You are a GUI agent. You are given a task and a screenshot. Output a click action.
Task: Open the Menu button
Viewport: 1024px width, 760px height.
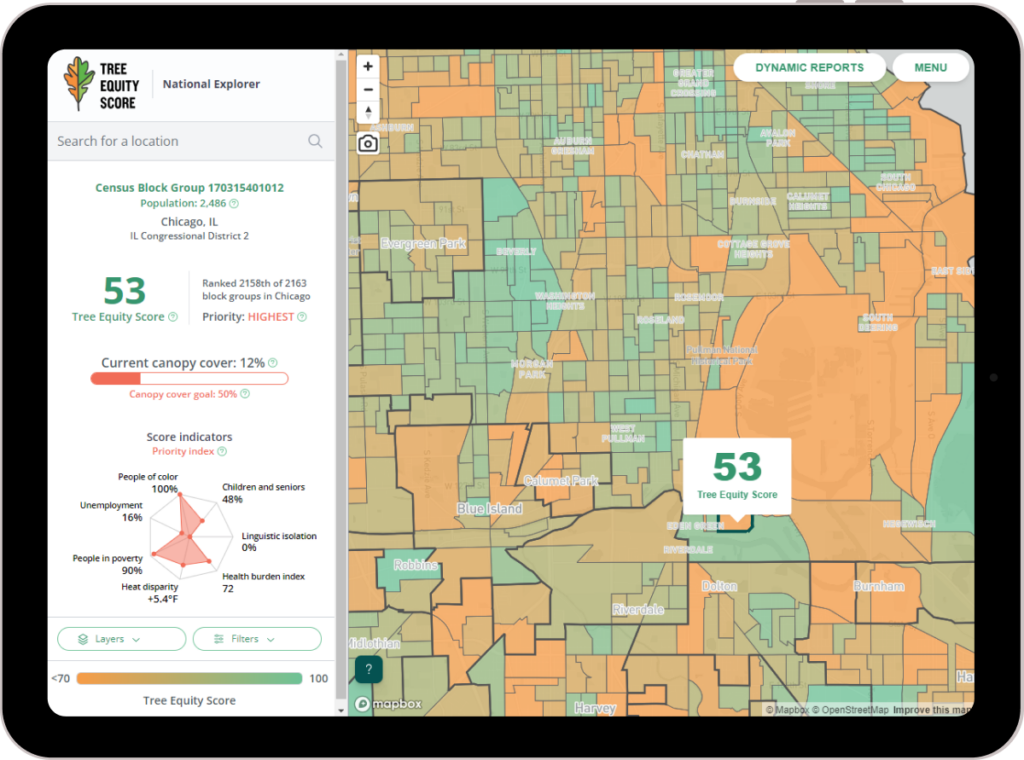[930, 68]
